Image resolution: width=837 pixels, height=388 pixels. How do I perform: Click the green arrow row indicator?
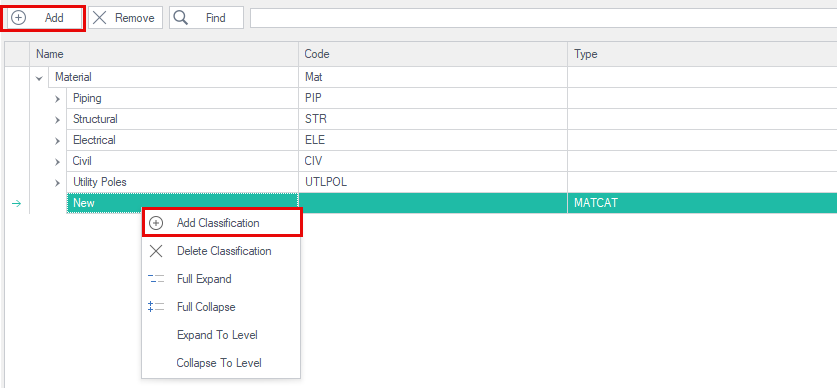(16, 203)
